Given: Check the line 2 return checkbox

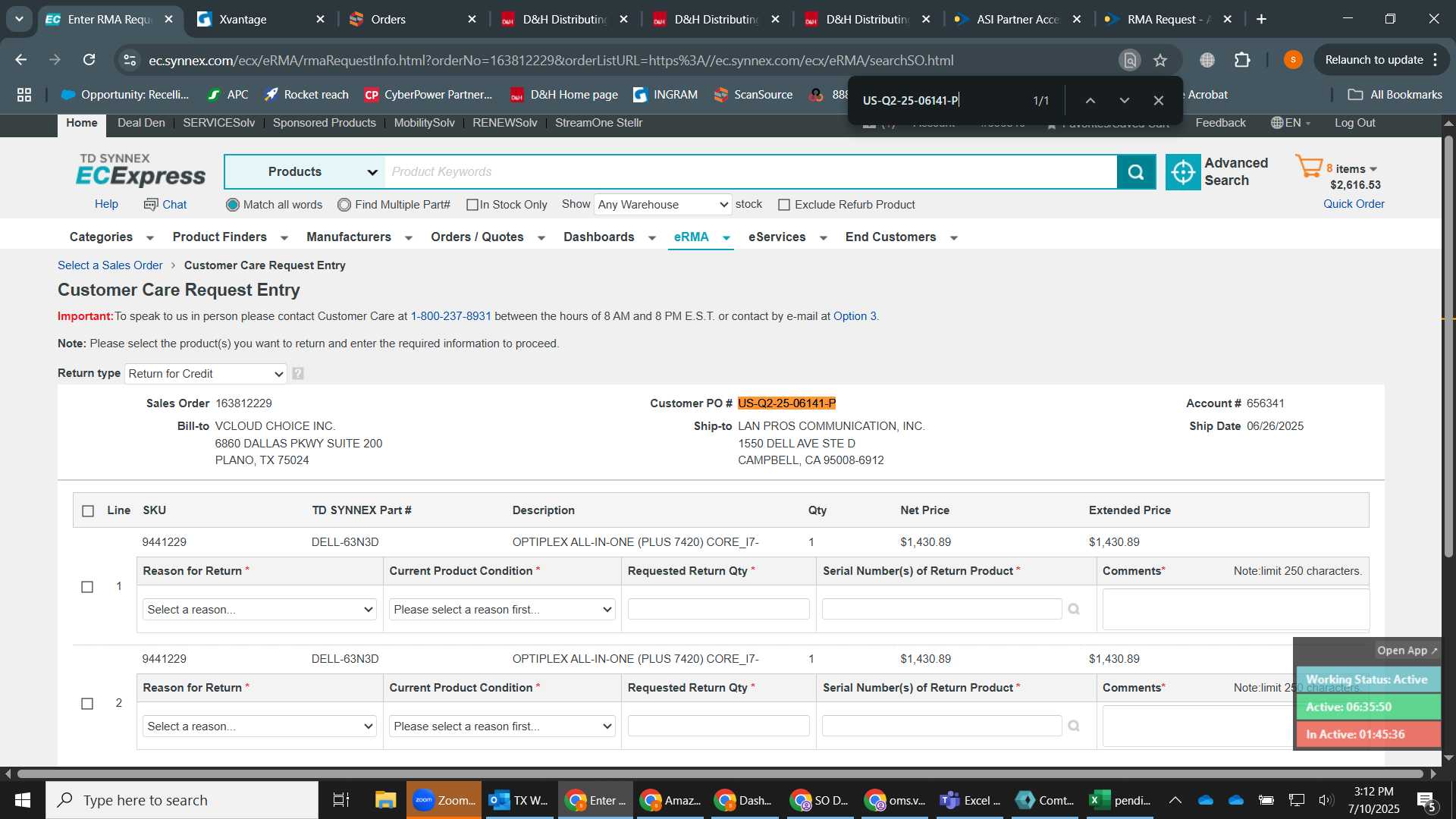Looking at the screenshot, I should pyautogui.click(x=87, y=704).
